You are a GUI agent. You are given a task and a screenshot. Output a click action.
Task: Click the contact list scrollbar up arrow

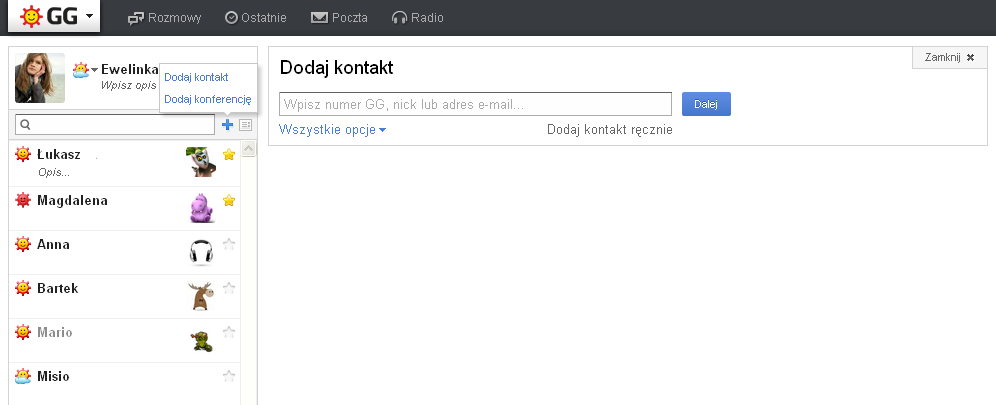pyautogui.click(x=249, y=149)
